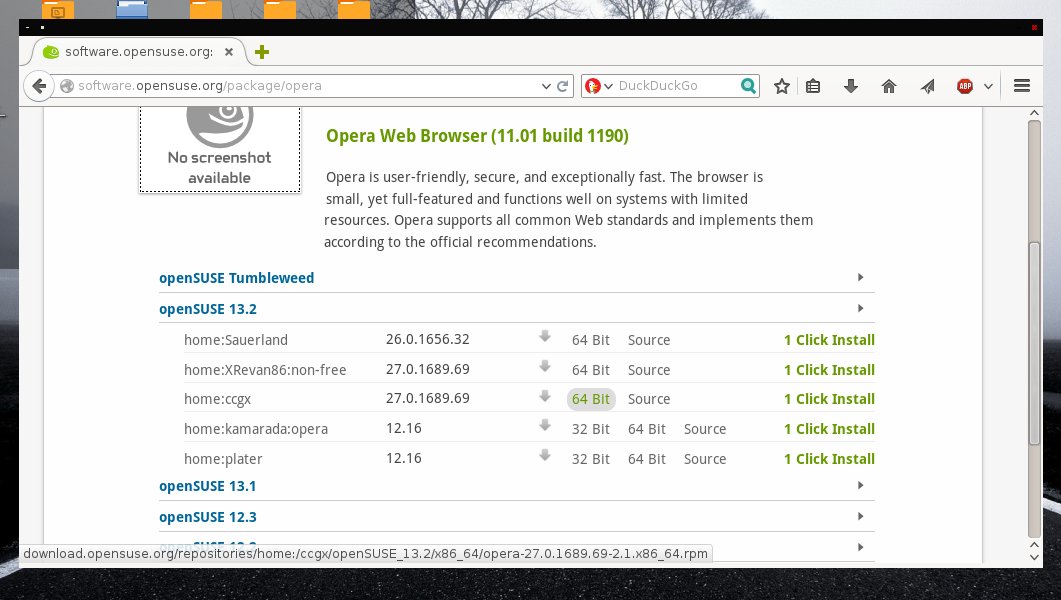The image size is (1061, 600).
Task: Click the site identity globe icon
Action: 66,86
